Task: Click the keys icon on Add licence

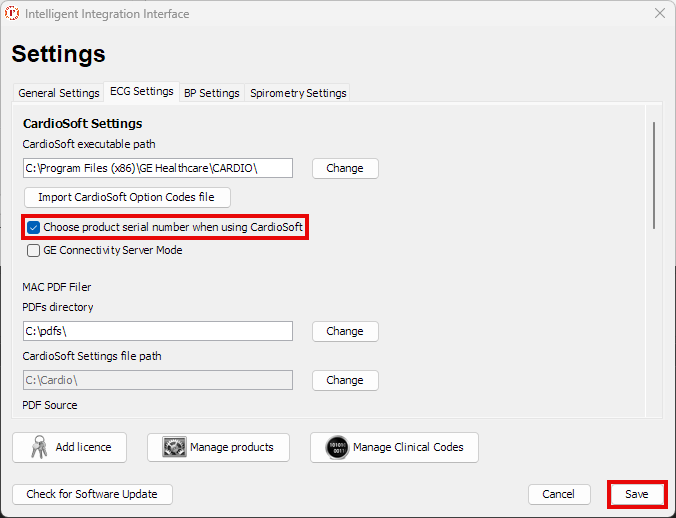Action: (x=38, y=448)
